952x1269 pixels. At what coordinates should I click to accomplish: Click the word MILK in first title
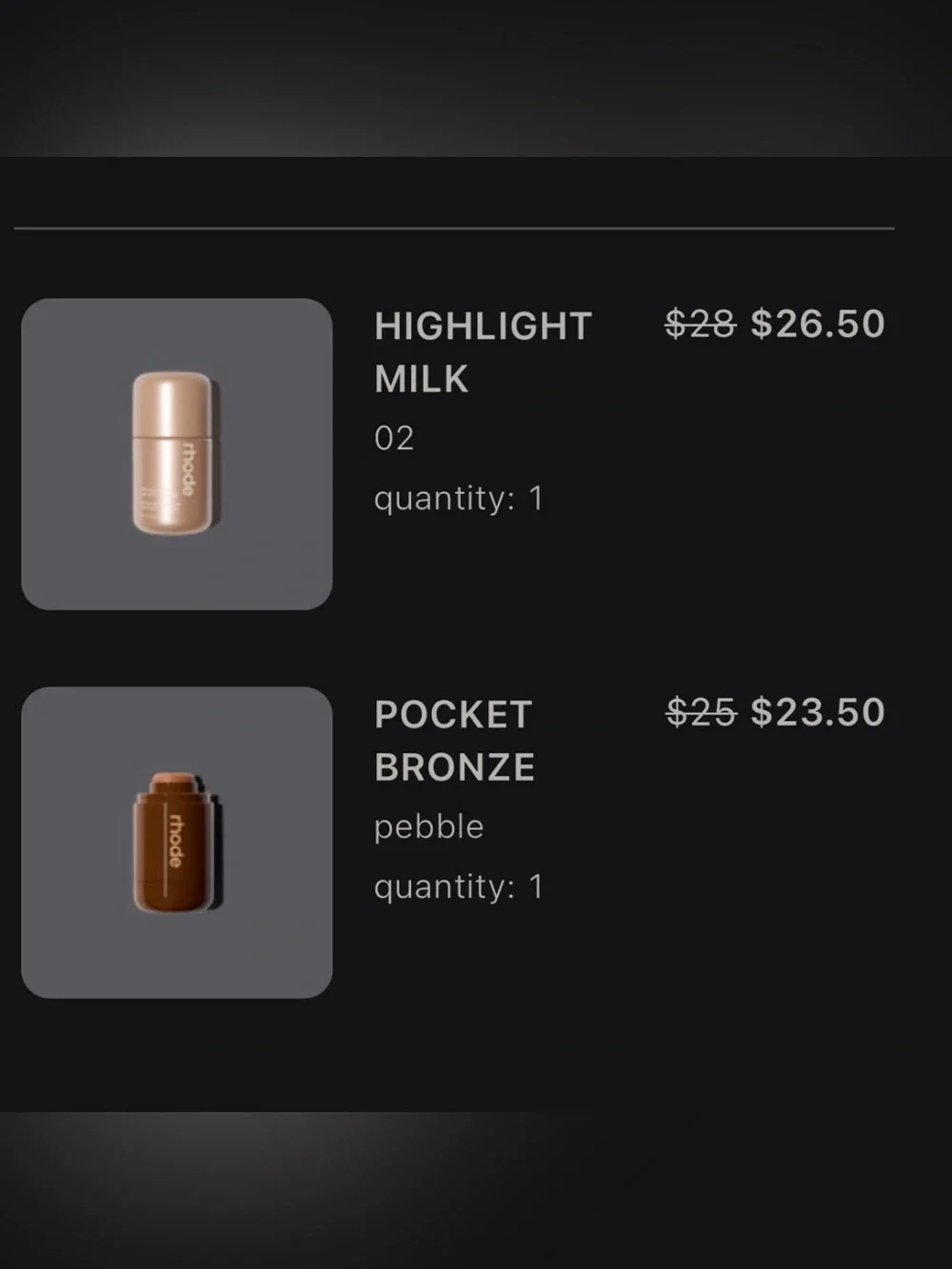(x=422, y=379)
